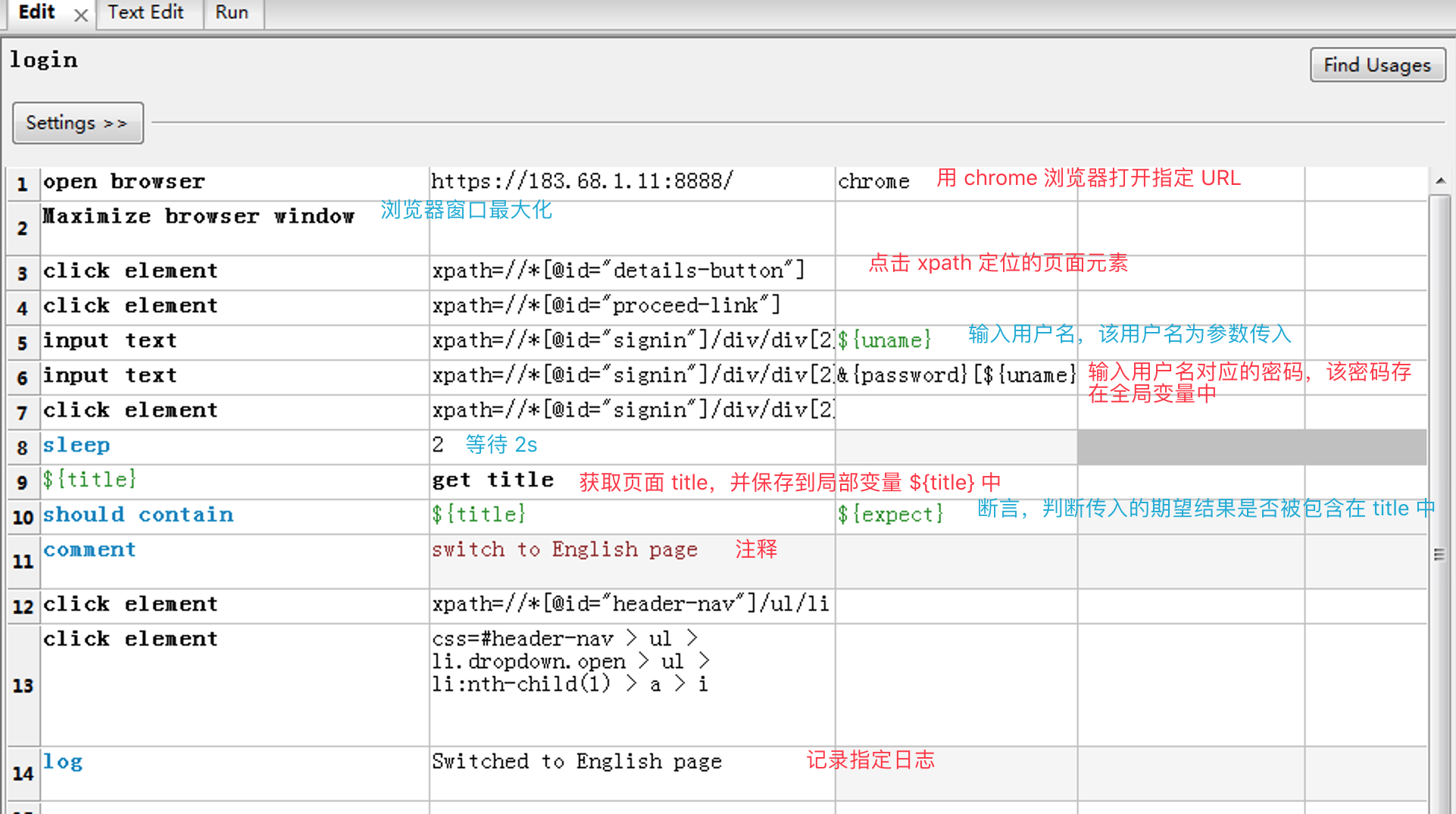Select the Edit tab
The image size is (1456, 814).
tap(36, 13)
